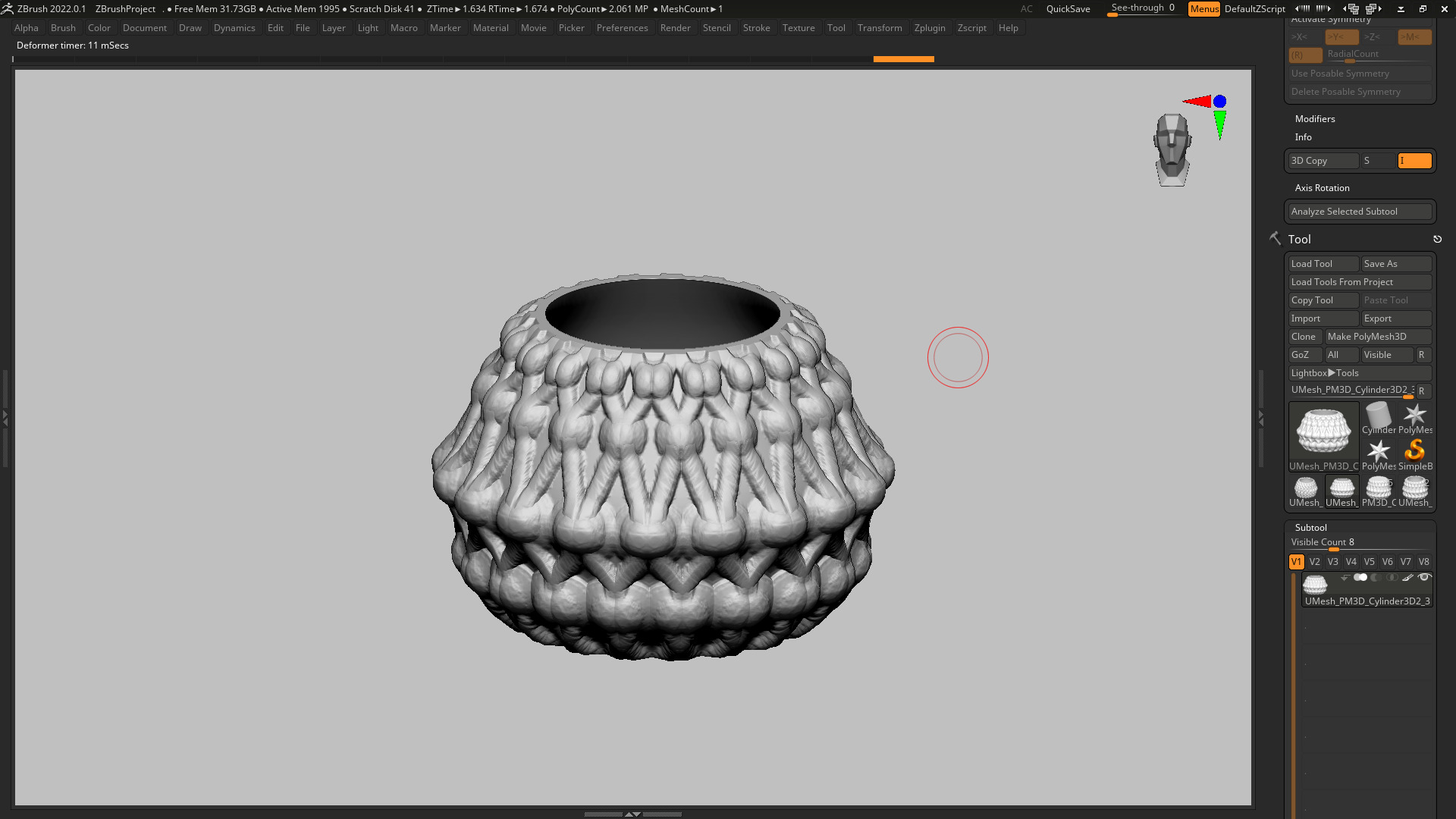Viewport: 1456px width, 819px height.
Task: Click the R button next to tool name slider
Action: click(x=1422, y=391)
